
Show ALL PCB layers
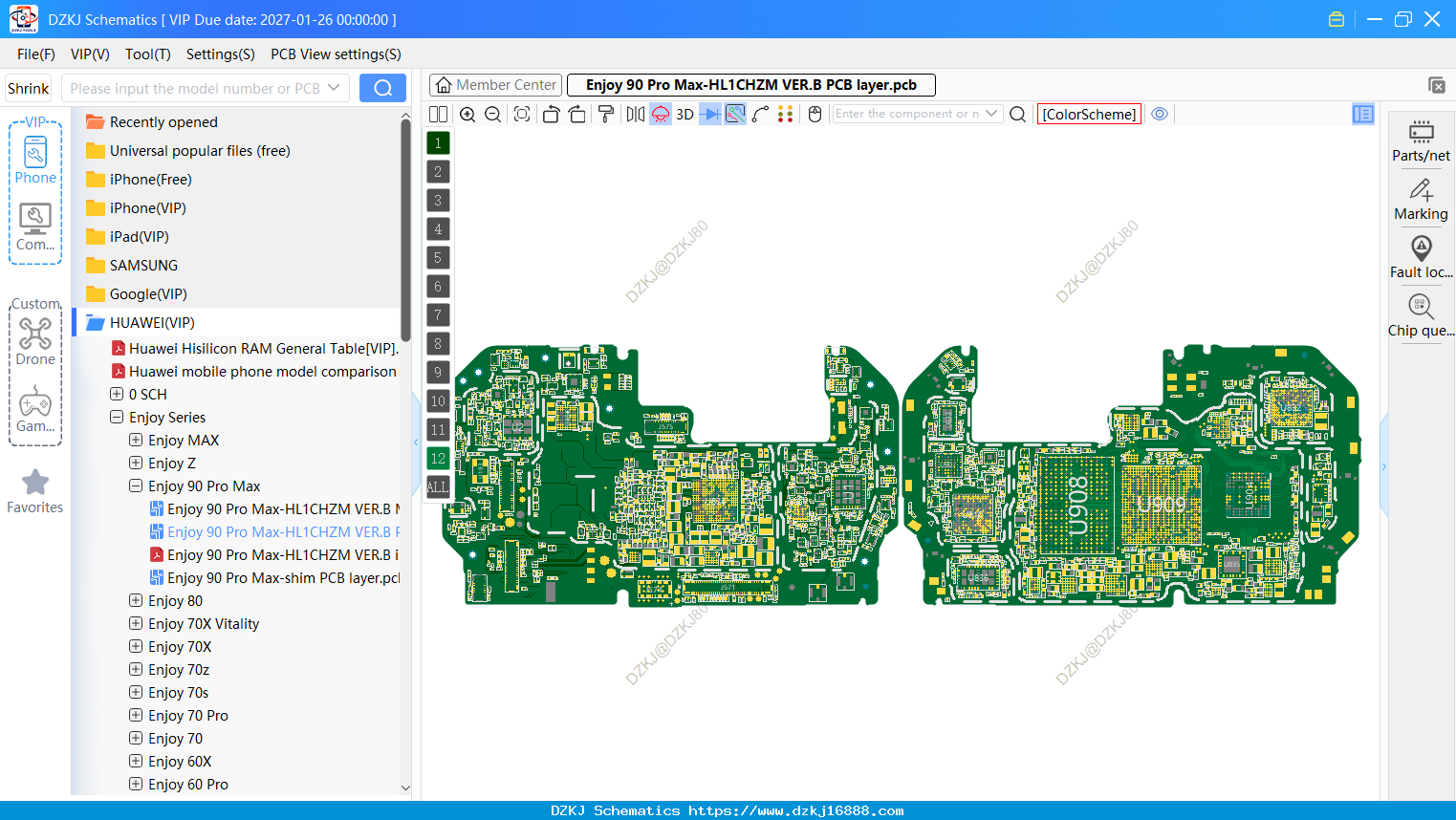438,487
